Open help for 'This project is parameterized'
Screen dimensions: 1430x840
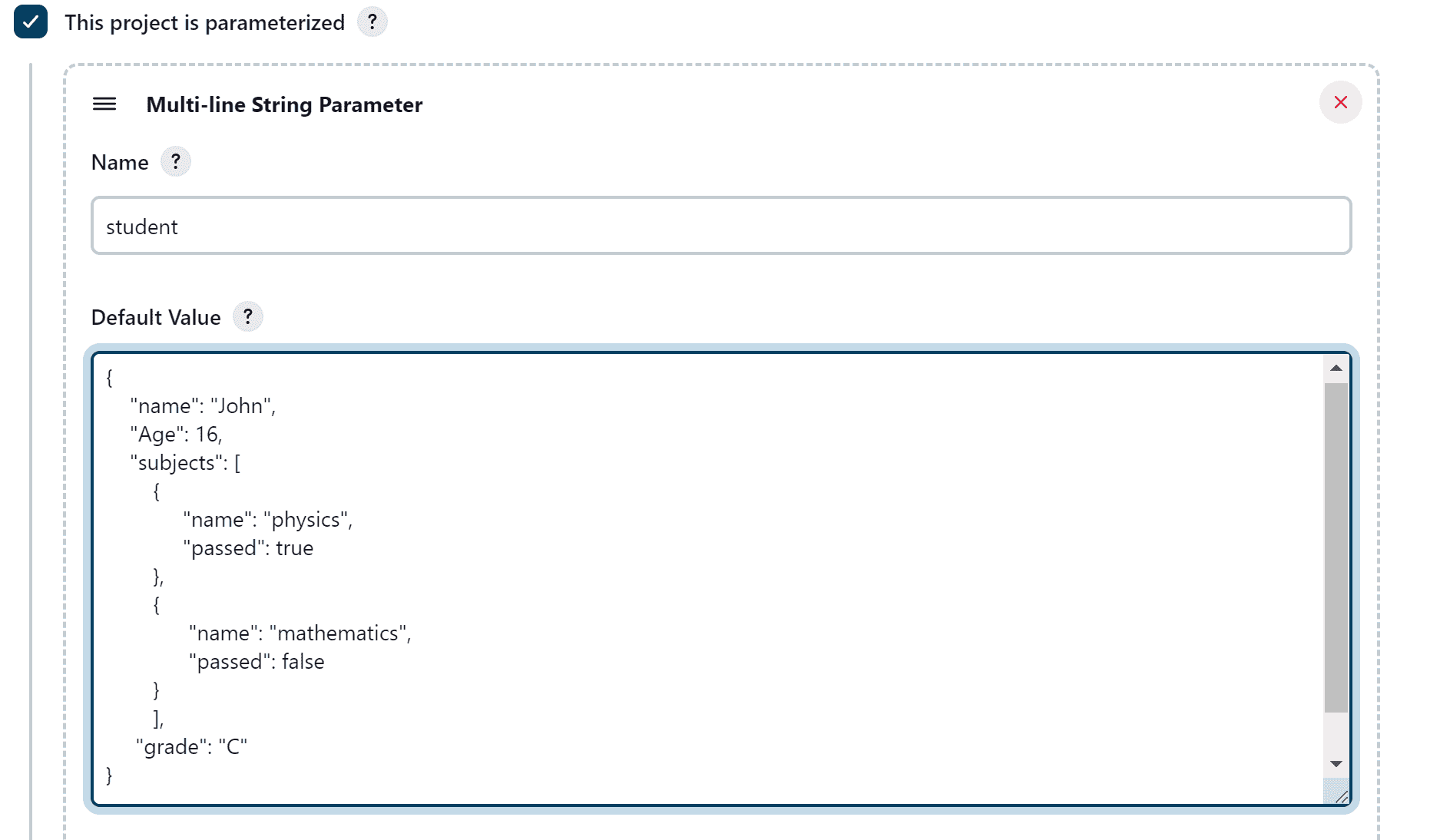click(373, 22)
